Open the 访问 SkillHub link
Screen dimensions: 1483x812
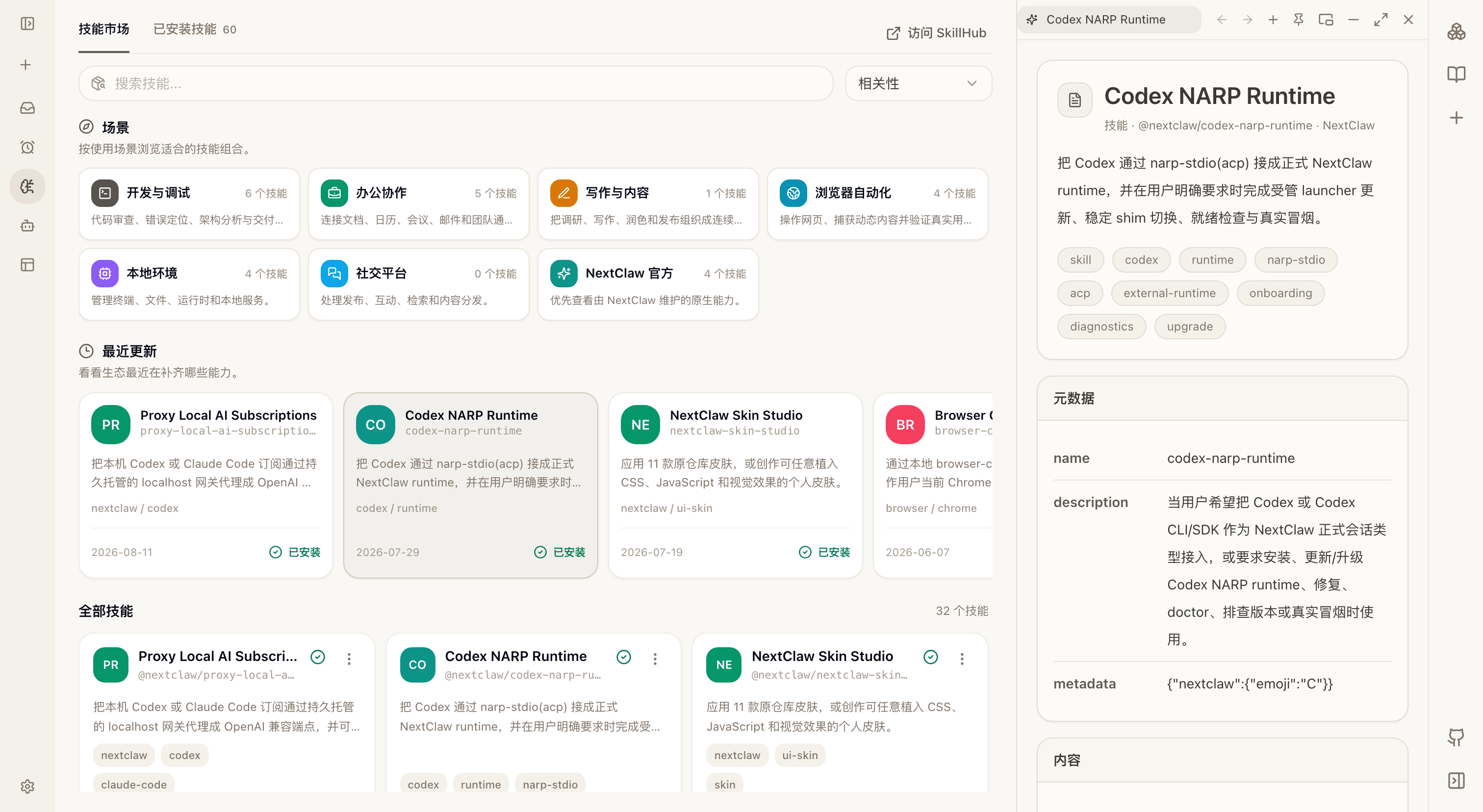[x=936, y=33]
